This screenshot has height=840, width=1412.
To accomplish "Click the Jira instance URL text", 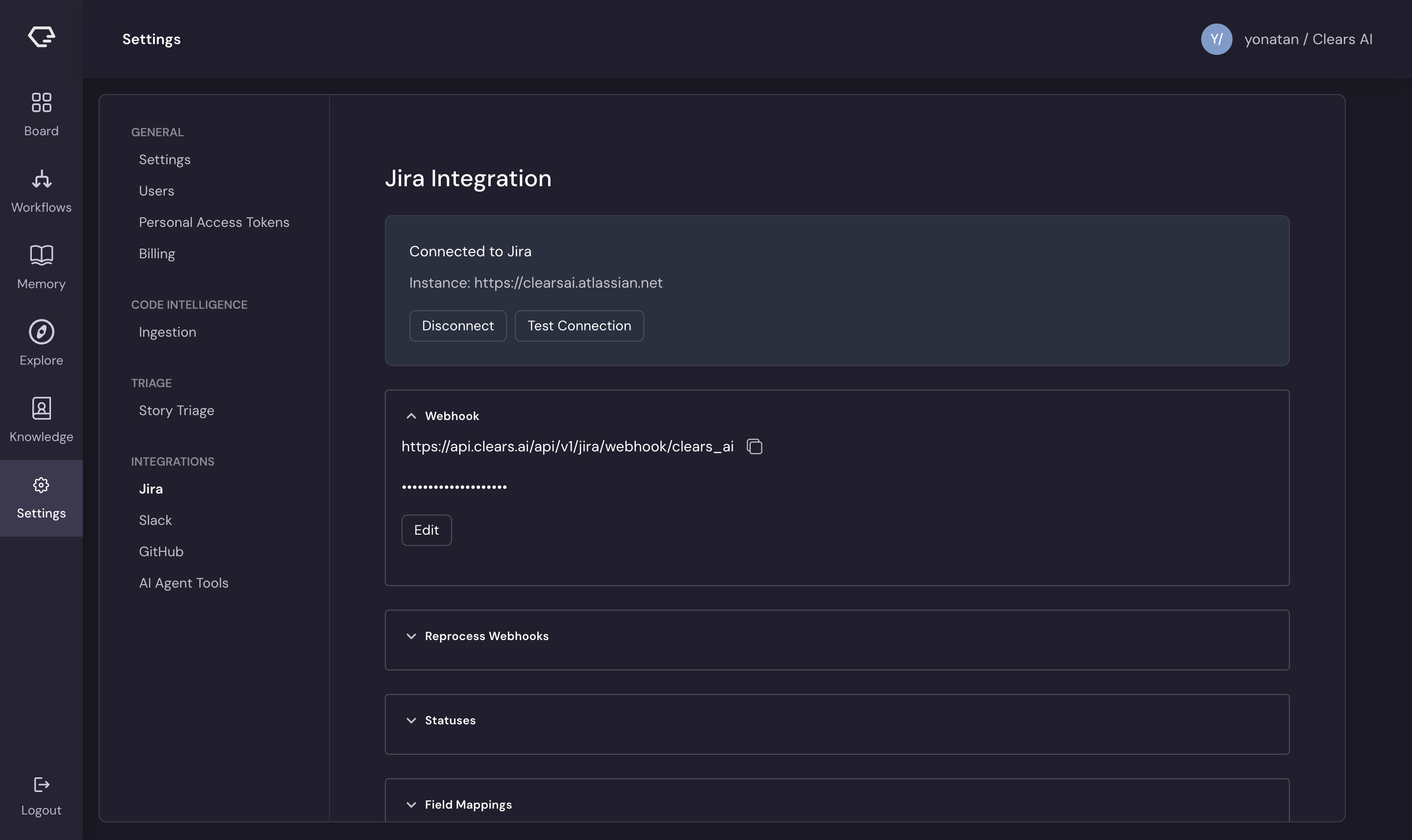I will (568, 282).
